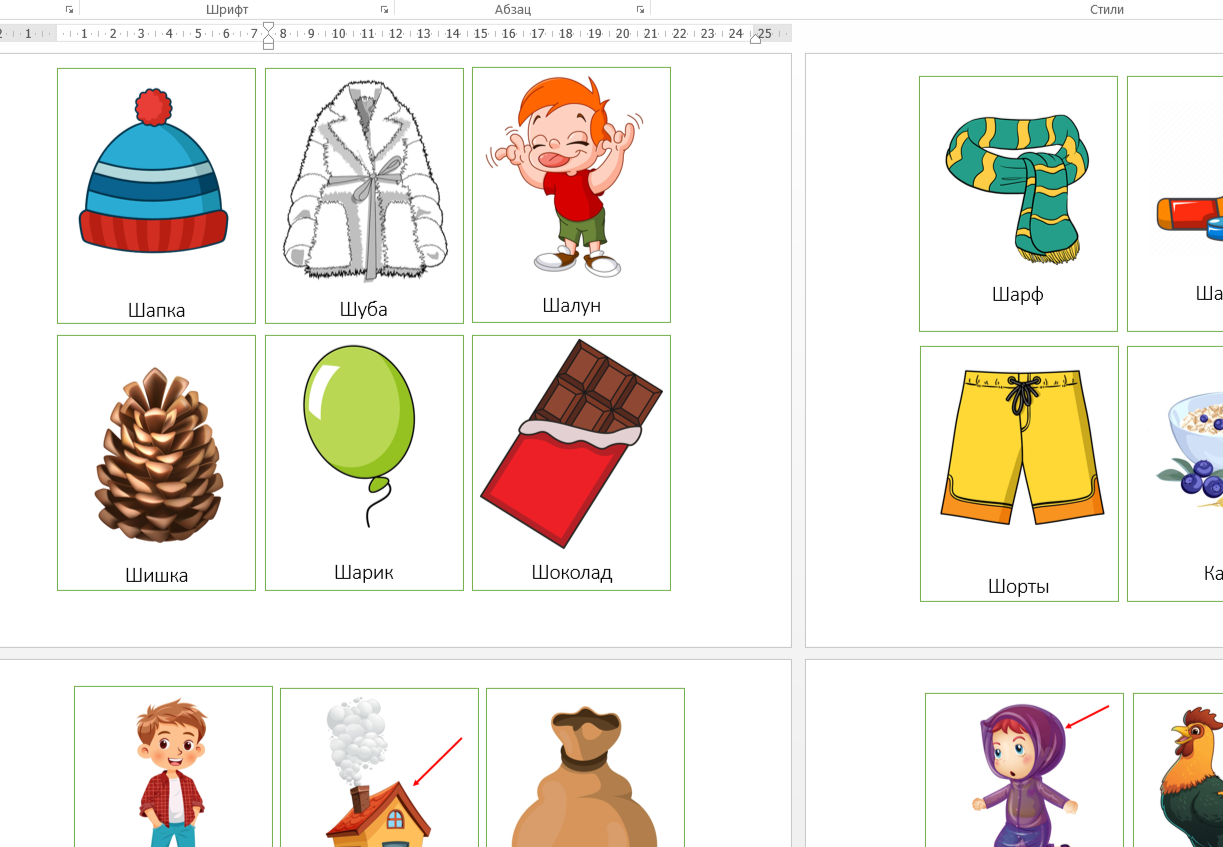
Task: Click the caption "Шуба"
Action: pos(363,309)
